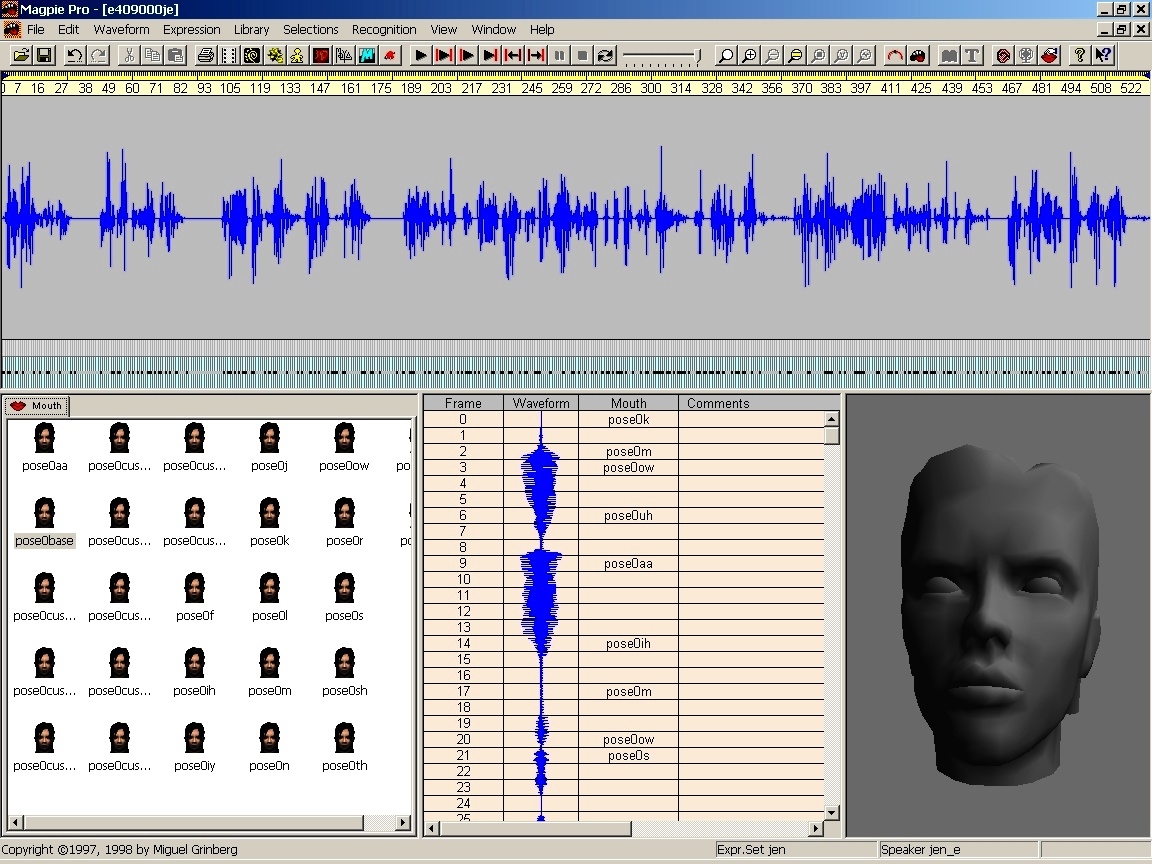Toggle the loop playback button
This screenshot has width=1152, height=864.
click(x=605, y=56)
